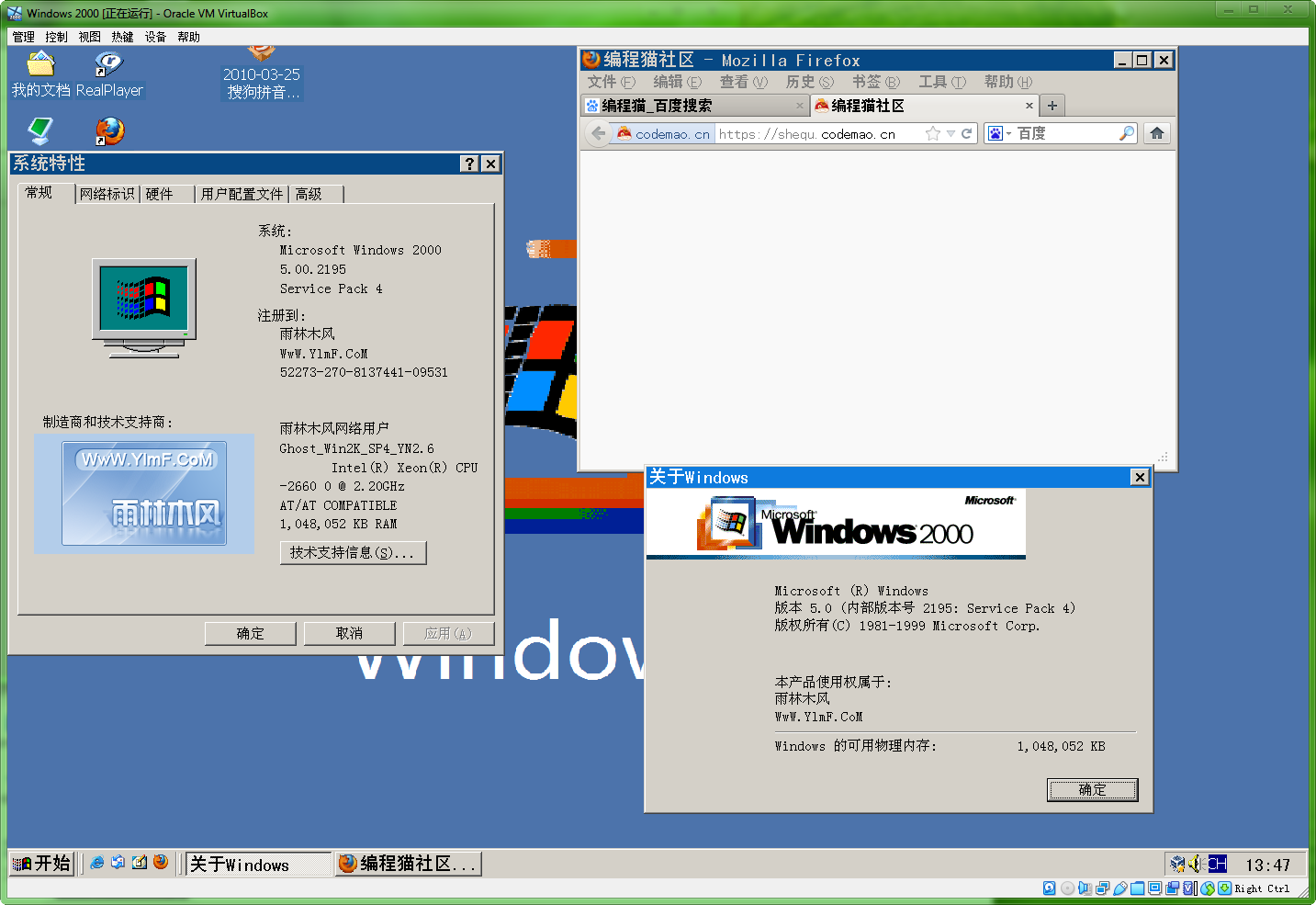This screenshot has height=905, width=1316.
Task: Launch Internet Explorer from quick launch
Action: 97,863
